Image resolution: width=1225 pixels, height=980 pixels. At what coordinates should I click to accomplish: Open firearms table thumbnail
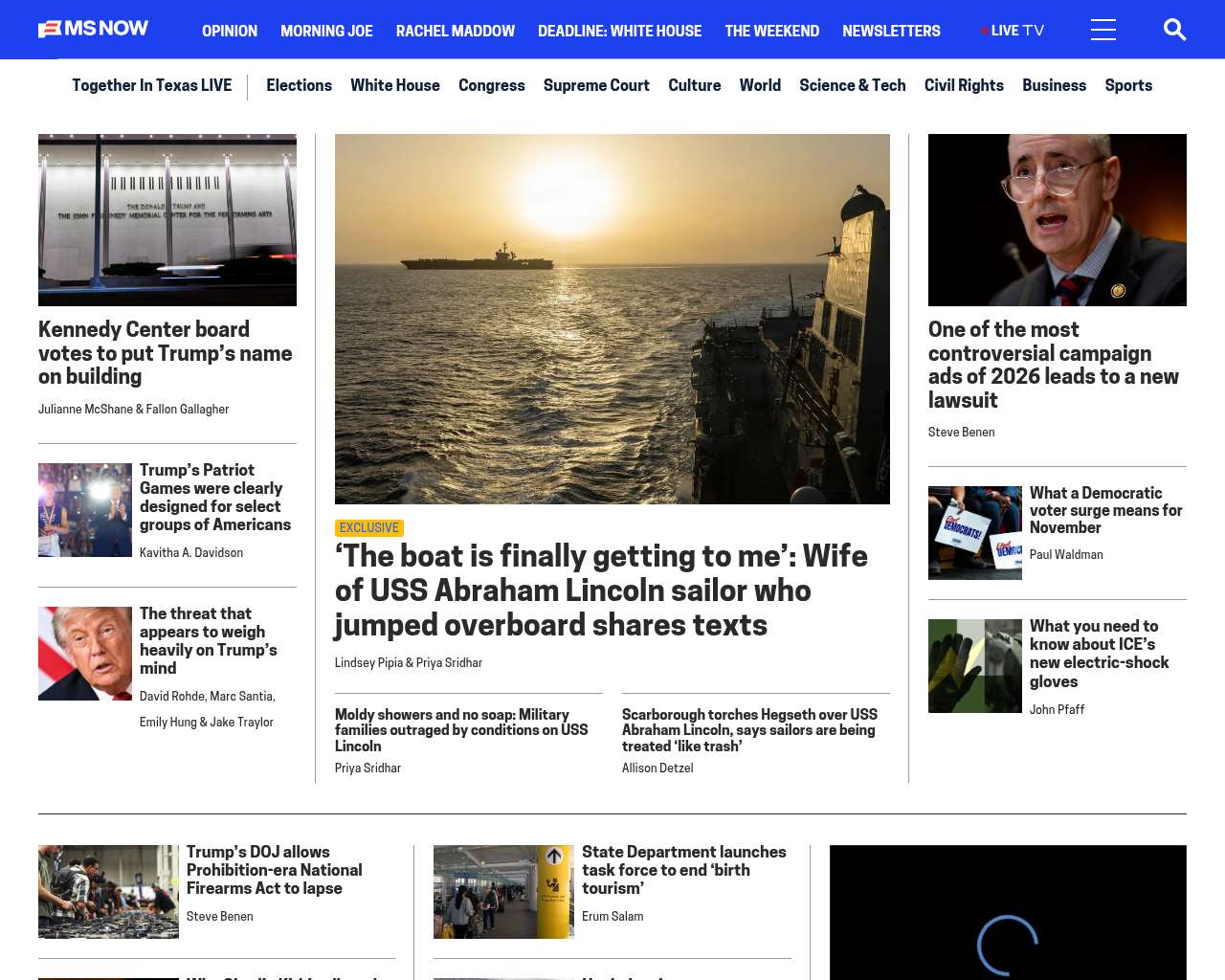point(108,892)
